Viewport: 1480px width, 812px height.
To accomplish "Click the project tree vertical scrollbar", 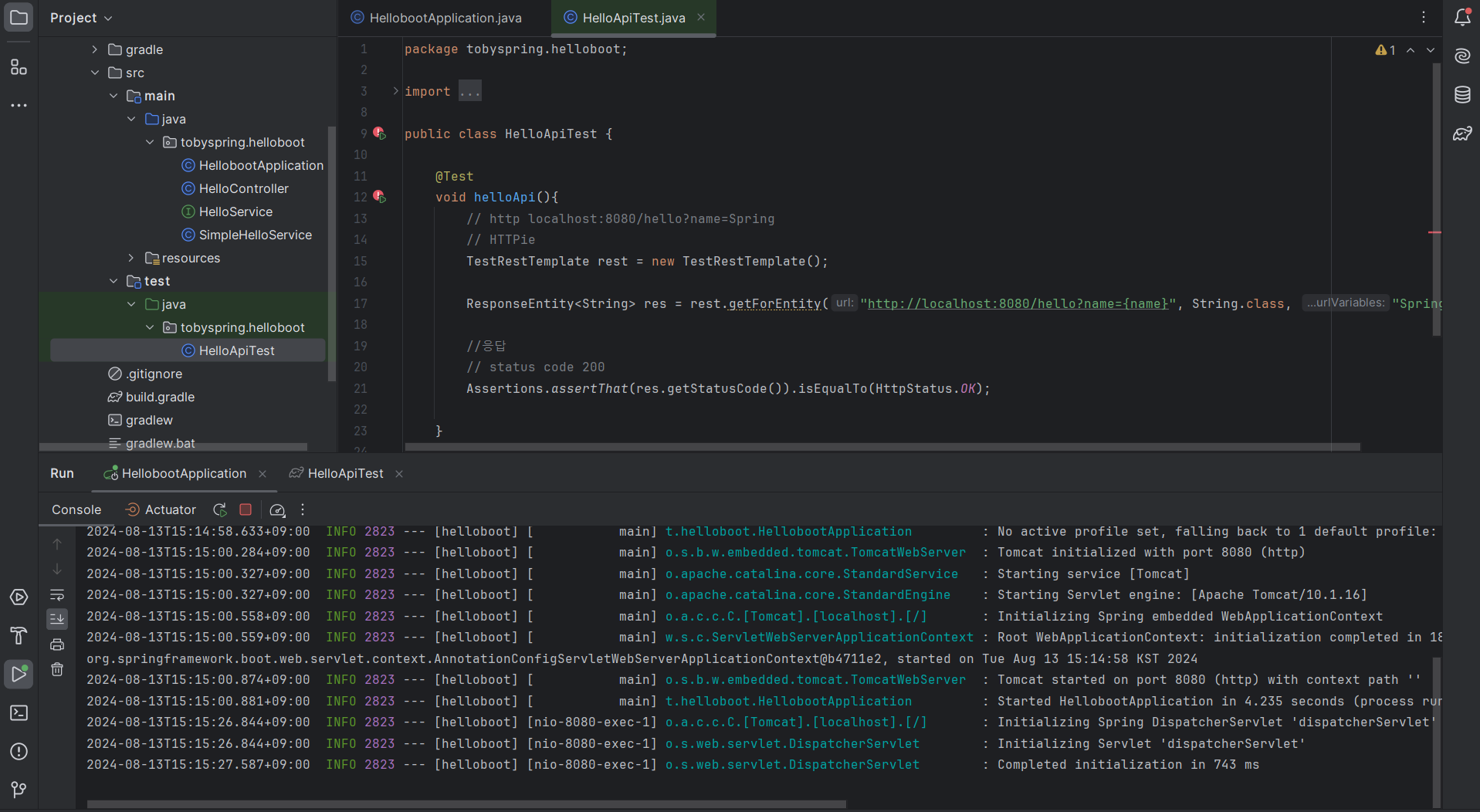I will pos(332,255).
